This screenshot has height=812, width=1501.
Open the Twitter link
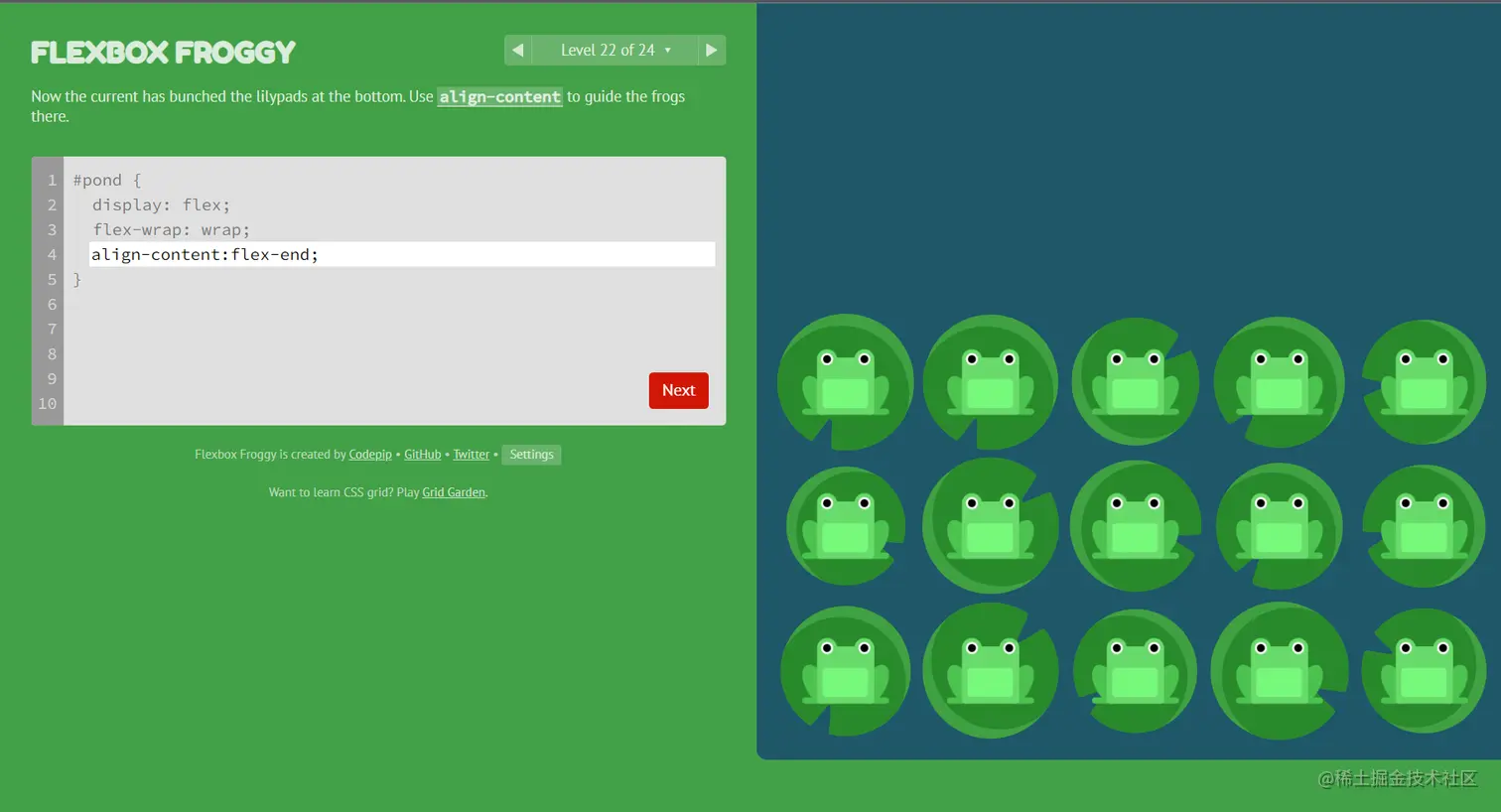[x=472, y=455]
